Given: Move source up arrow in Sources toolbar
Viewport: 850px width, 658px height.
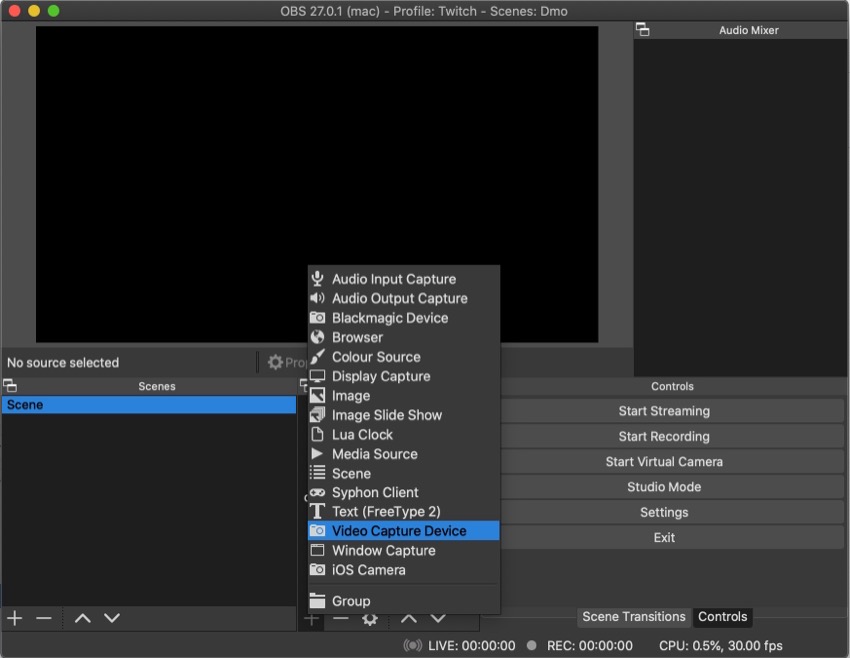Looking at the screenshot, I should point(409,620).
